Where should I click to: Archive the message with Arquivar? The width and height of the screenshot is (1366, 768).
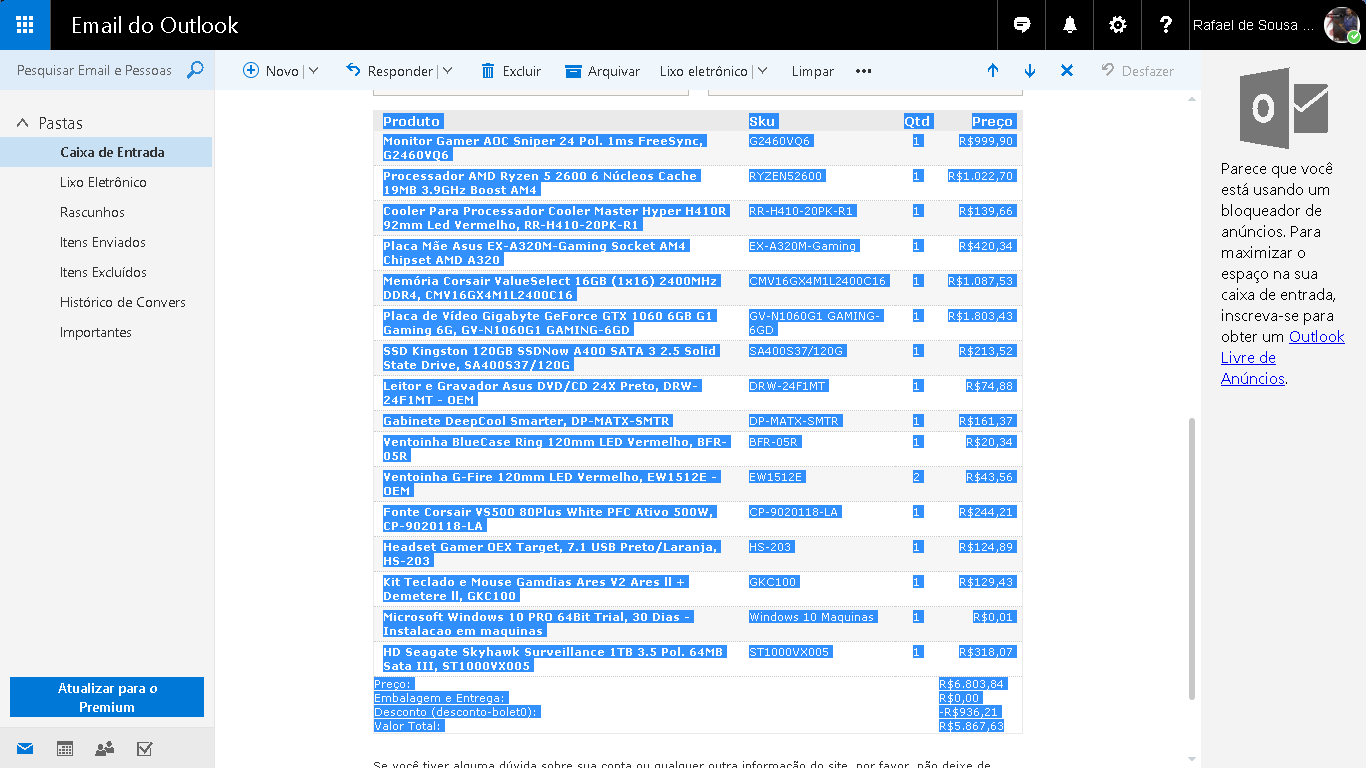[x=602, y=71]
